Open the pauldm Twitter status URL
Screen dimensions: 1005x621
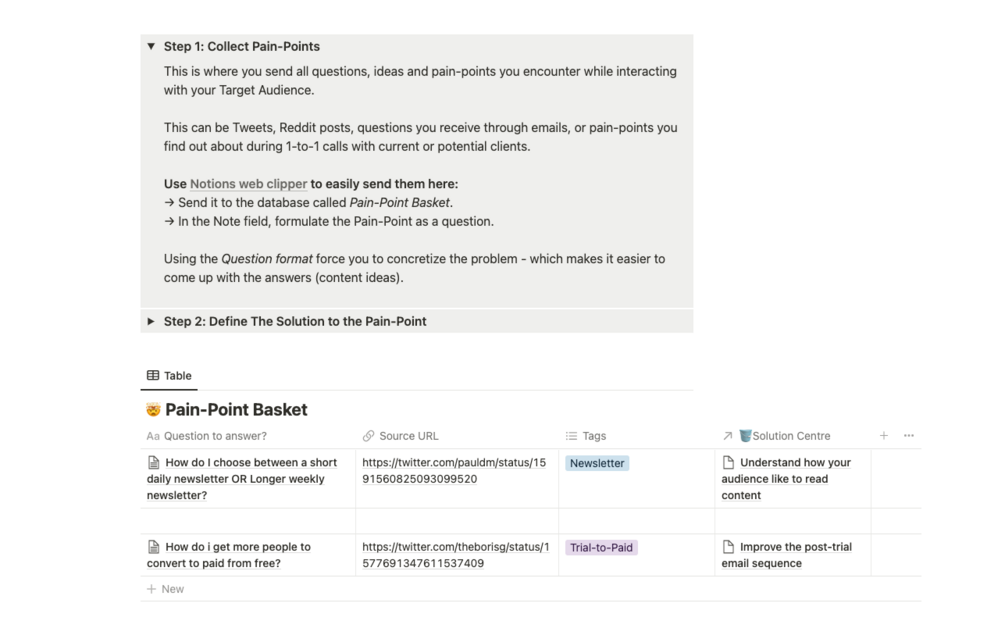coord(454,471)
